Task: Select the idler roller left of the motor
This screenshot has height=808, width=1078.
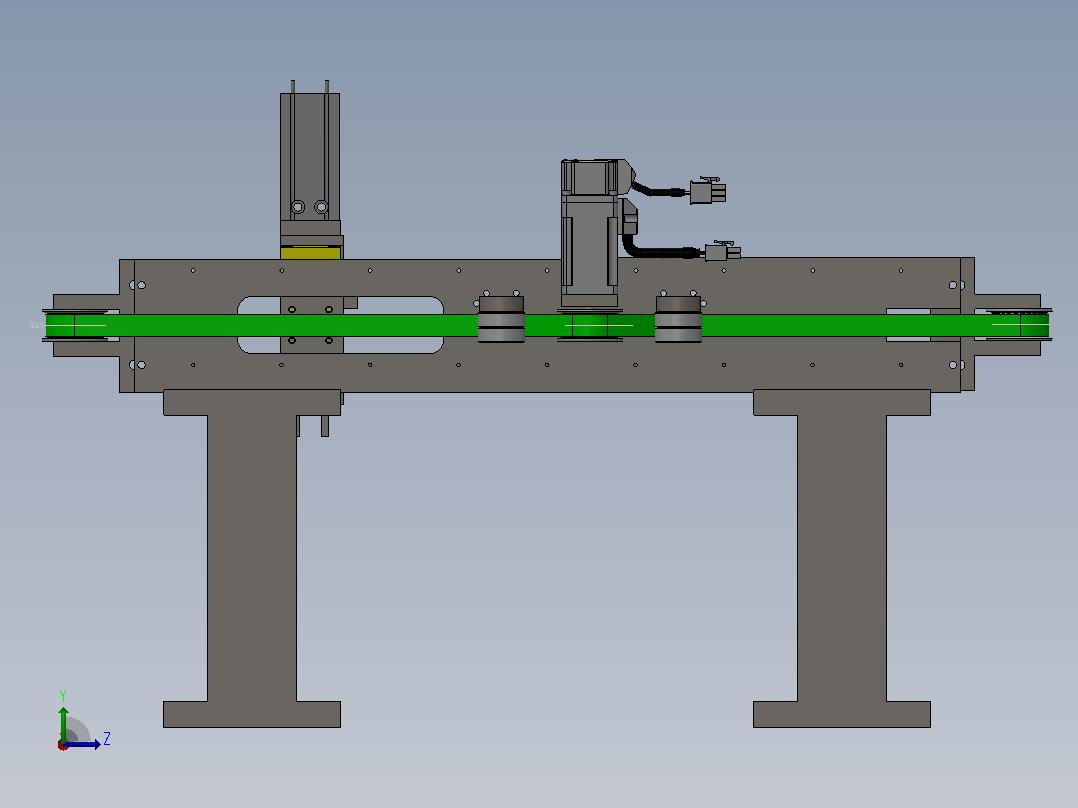Action: pyautogui.click(x=501, y=319)
